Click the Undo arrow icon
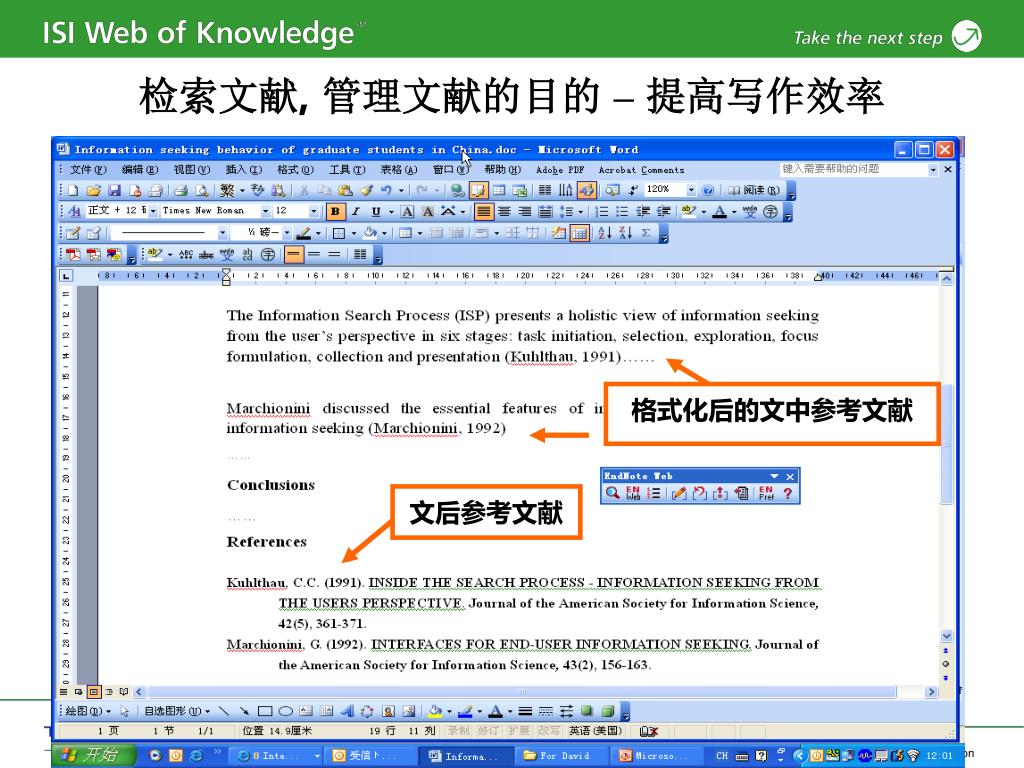1024x768 pixels. click(386, 190)
